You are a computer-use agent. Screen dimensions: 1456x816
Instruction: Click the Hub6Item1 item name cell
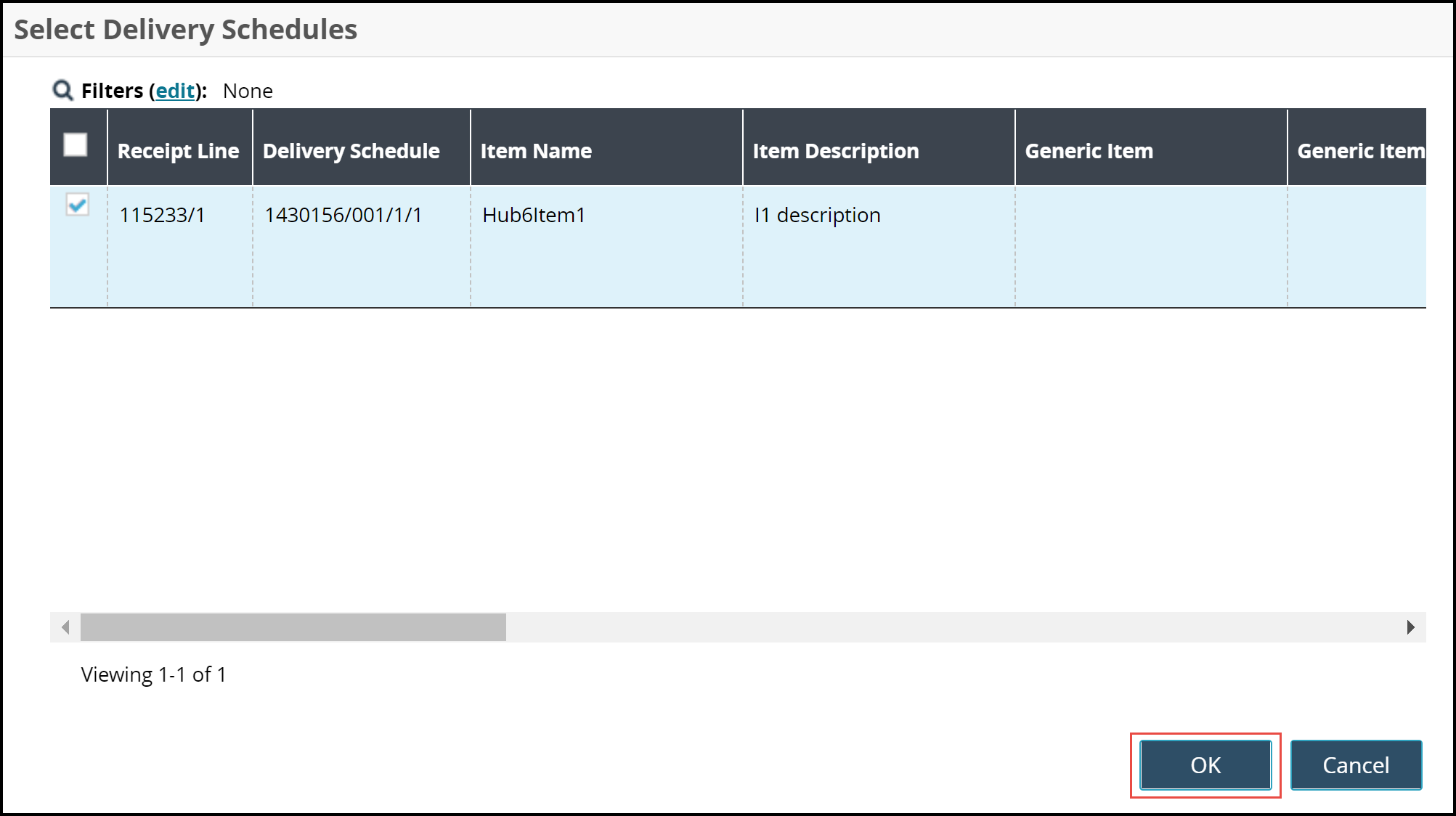534,216
